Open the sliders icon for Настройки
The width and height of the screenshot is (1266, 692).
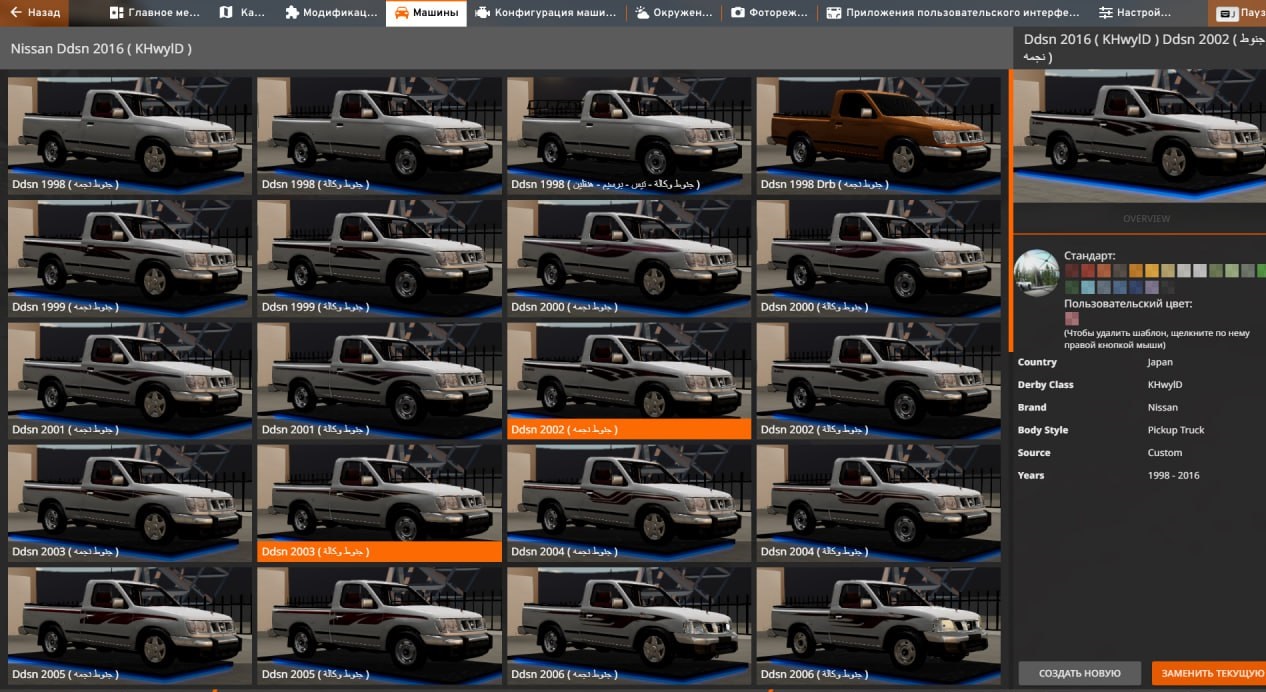(1105, 13)
